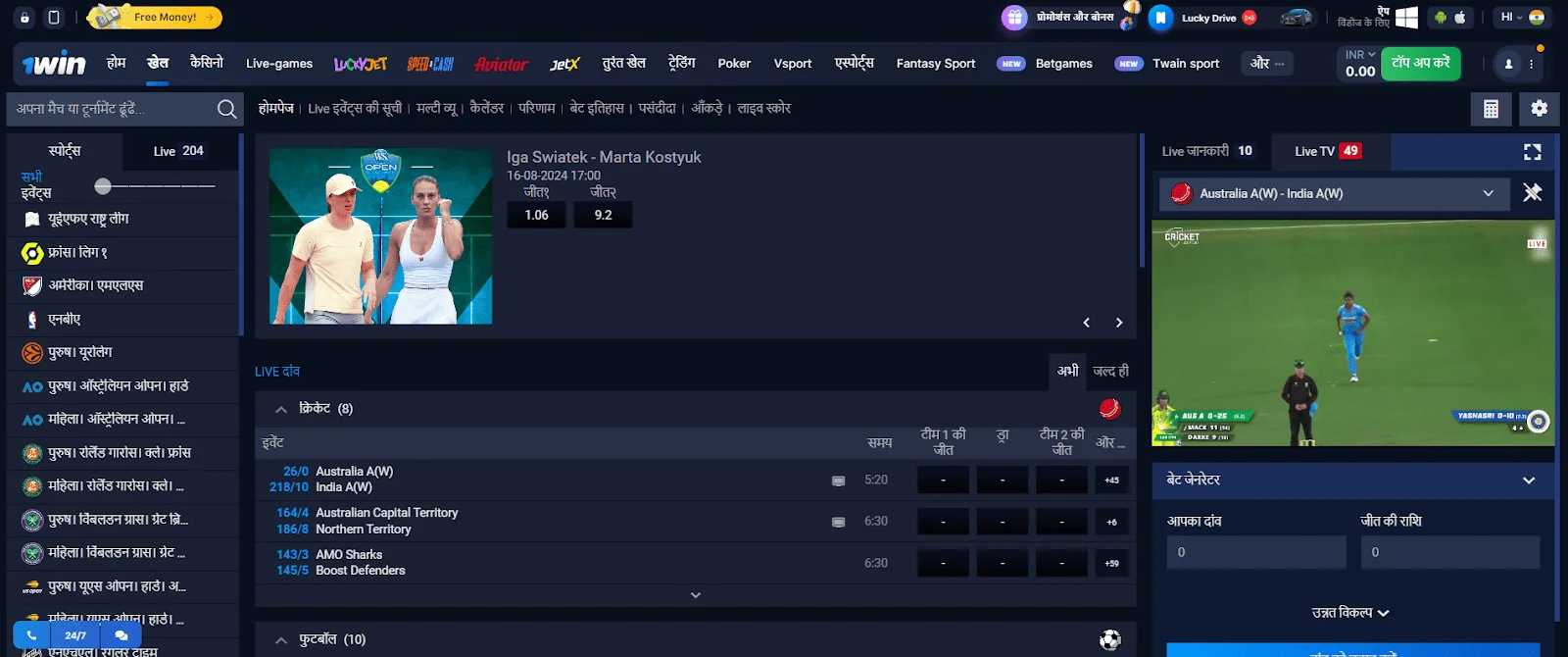Click live stream icon for Australian Capital Territory
This screenshot has height=657, width=1568.
[838, 523]
